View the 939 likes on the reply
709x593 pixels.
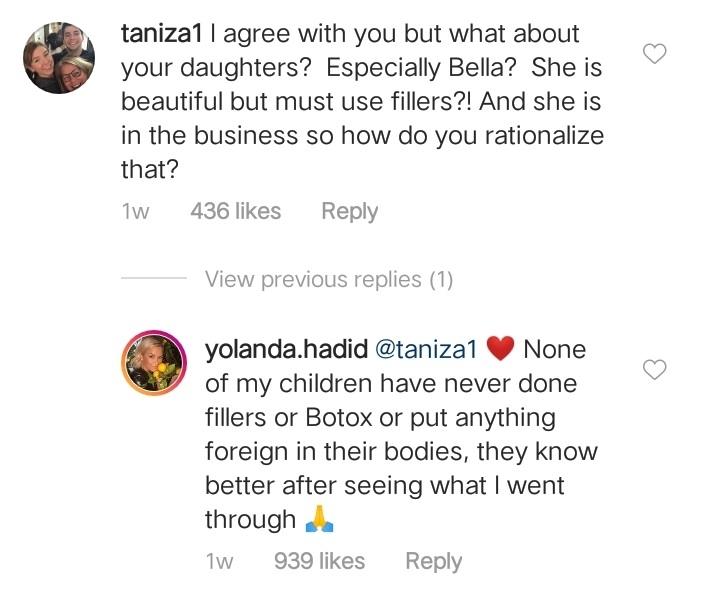[319, 561]
